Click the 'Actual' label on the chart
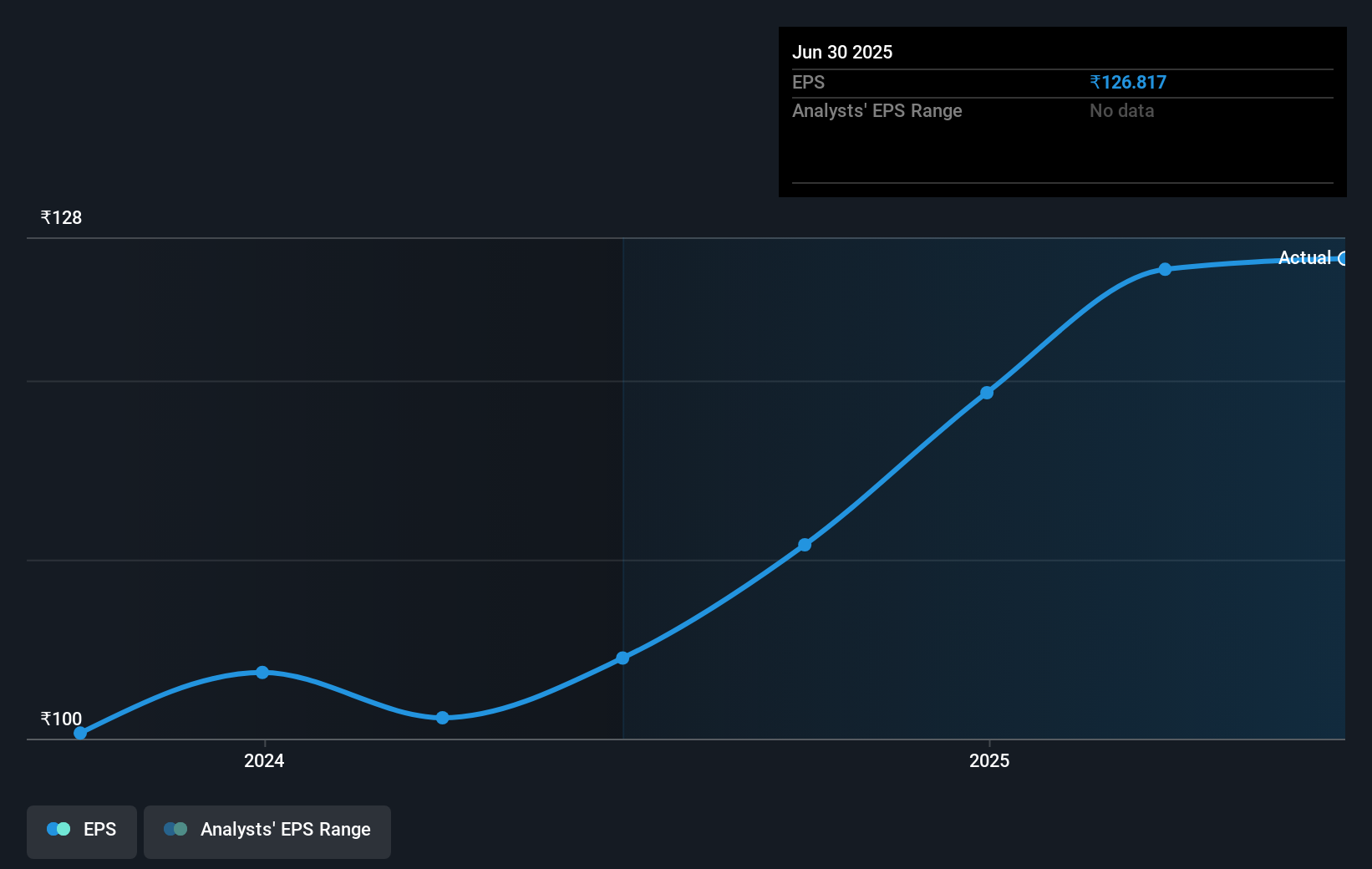This screenshot has width=1372, height=869. click(x=1304, y=257)
